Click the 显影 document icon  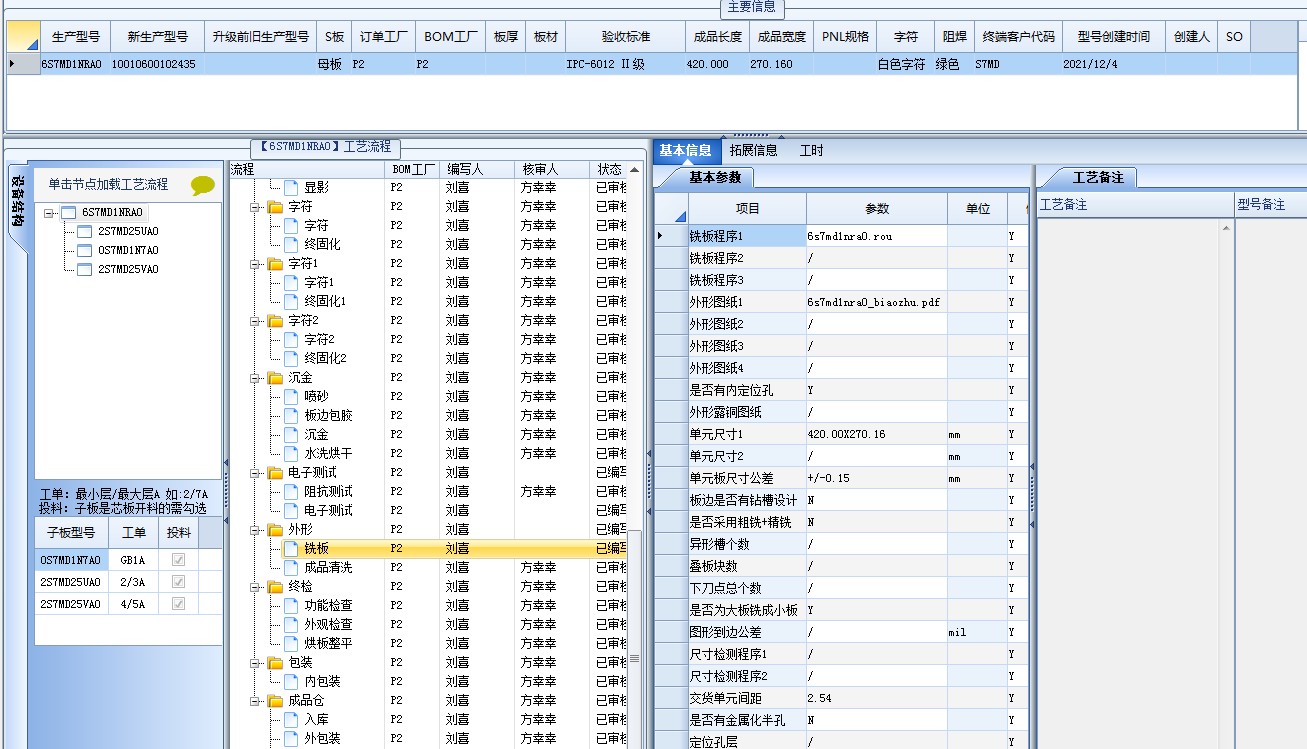pyautogui.click(x=291, y=187)
